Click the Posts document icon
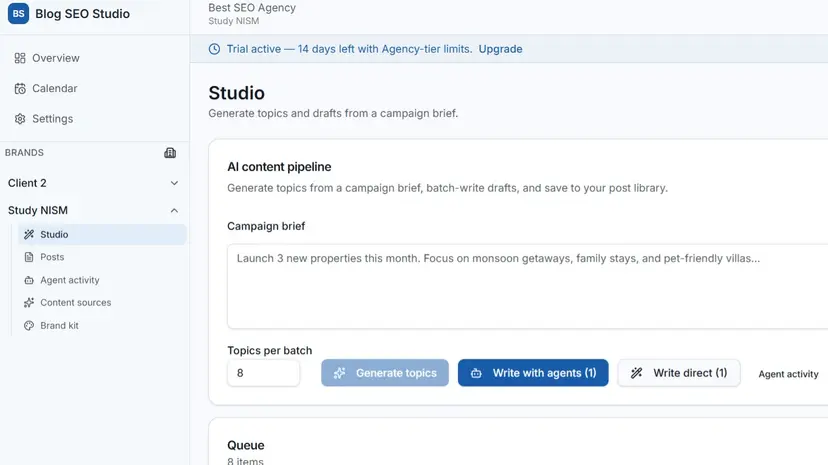This screenshot has height=465, width=828. [29, 257]
